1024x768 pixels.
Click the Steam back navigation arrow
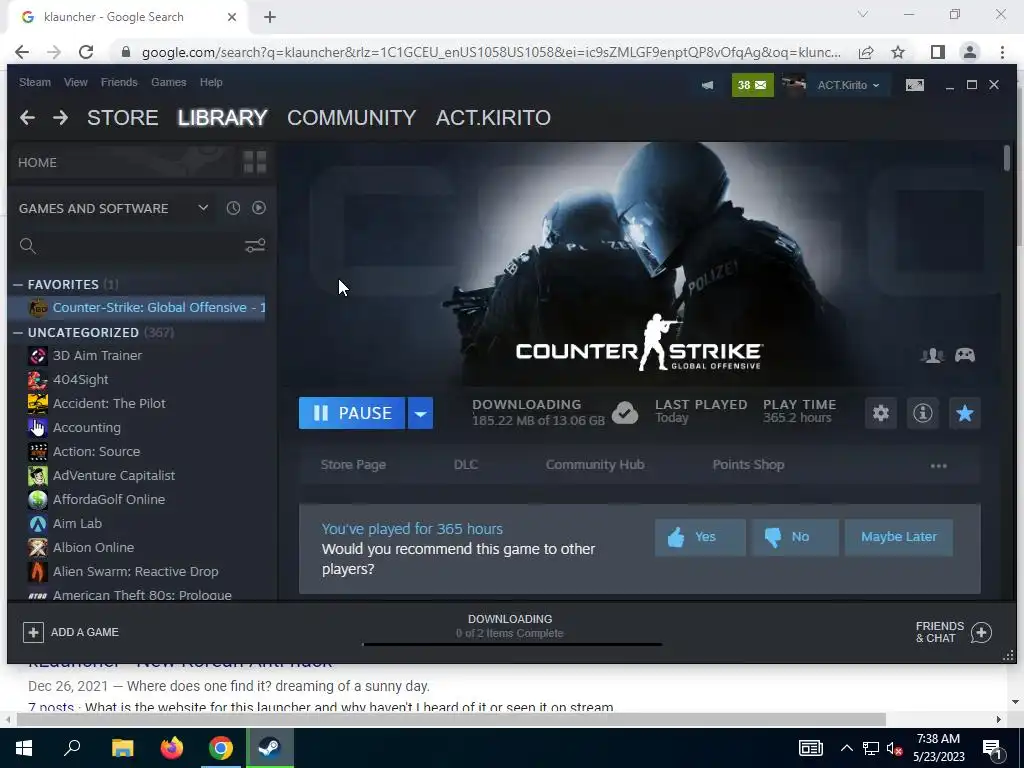pos(27,118)
